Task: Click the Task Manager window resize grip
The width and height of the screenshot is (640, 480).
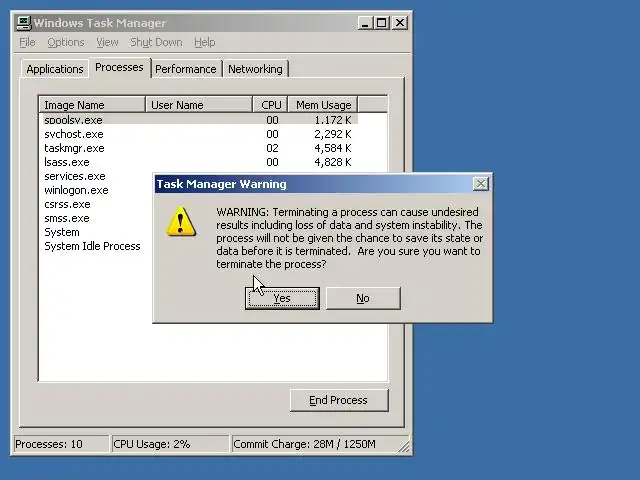Action: point(404,447)
